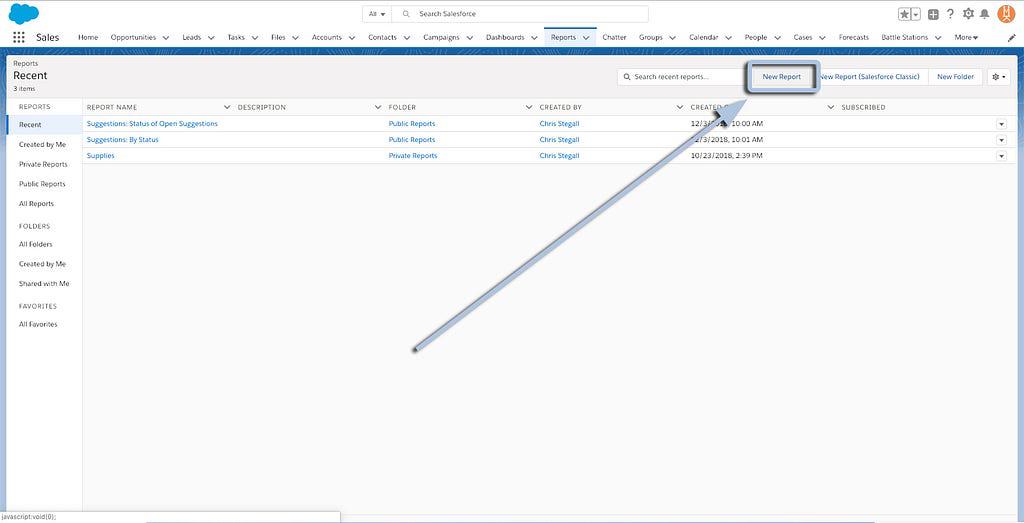Click the New Report button

781,76
